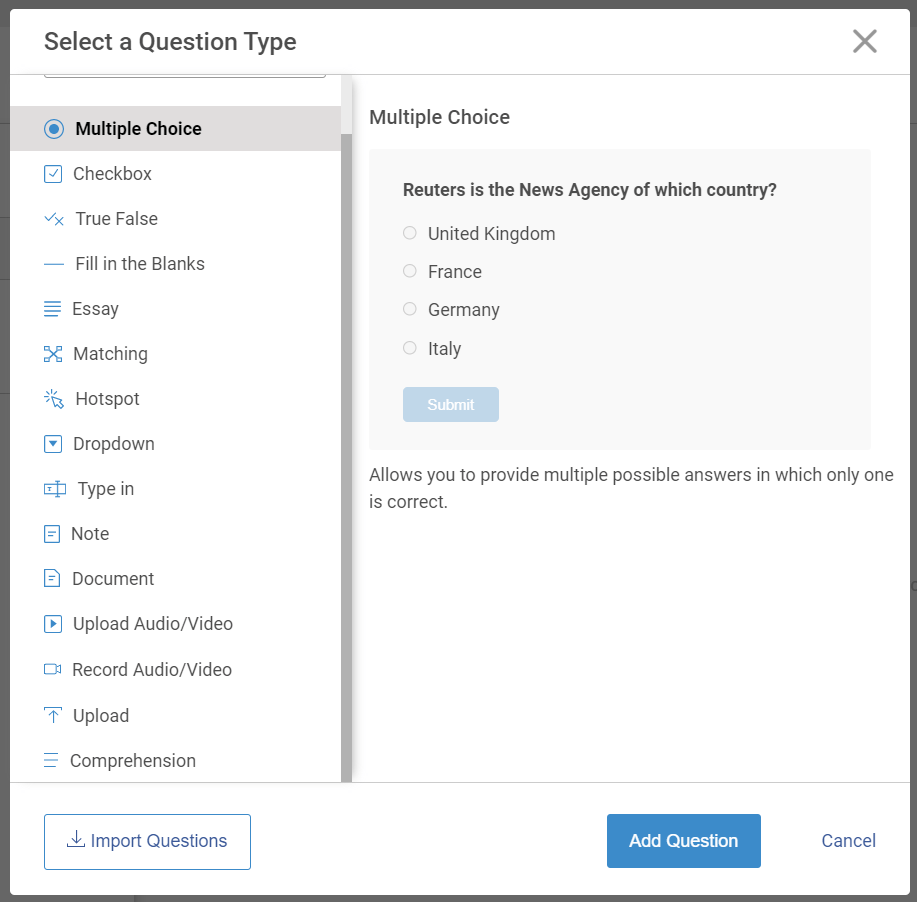Choose the Essay lines icon
The image size is (917, 902).
[x=53, y=309]
